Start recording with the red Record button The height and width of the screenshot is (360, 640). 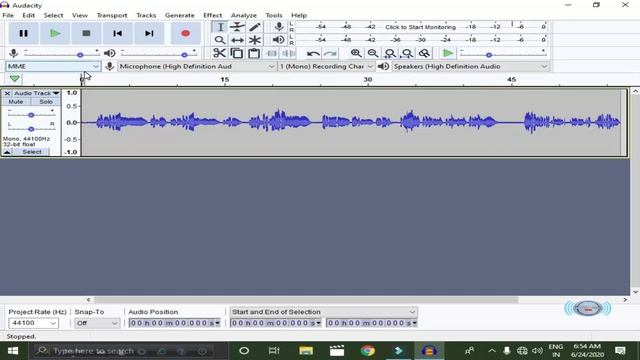coord(185,33)
